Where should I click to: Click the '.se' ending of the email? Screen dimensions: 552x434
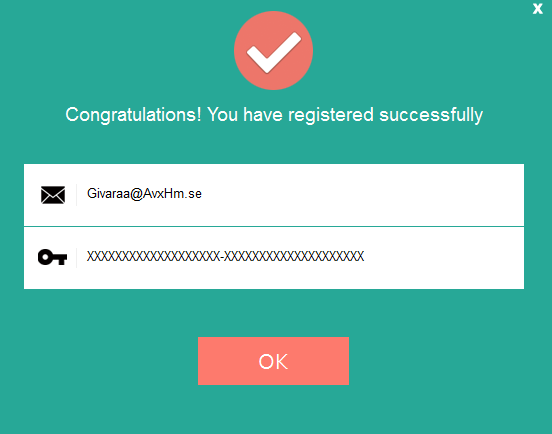[194, 194]
